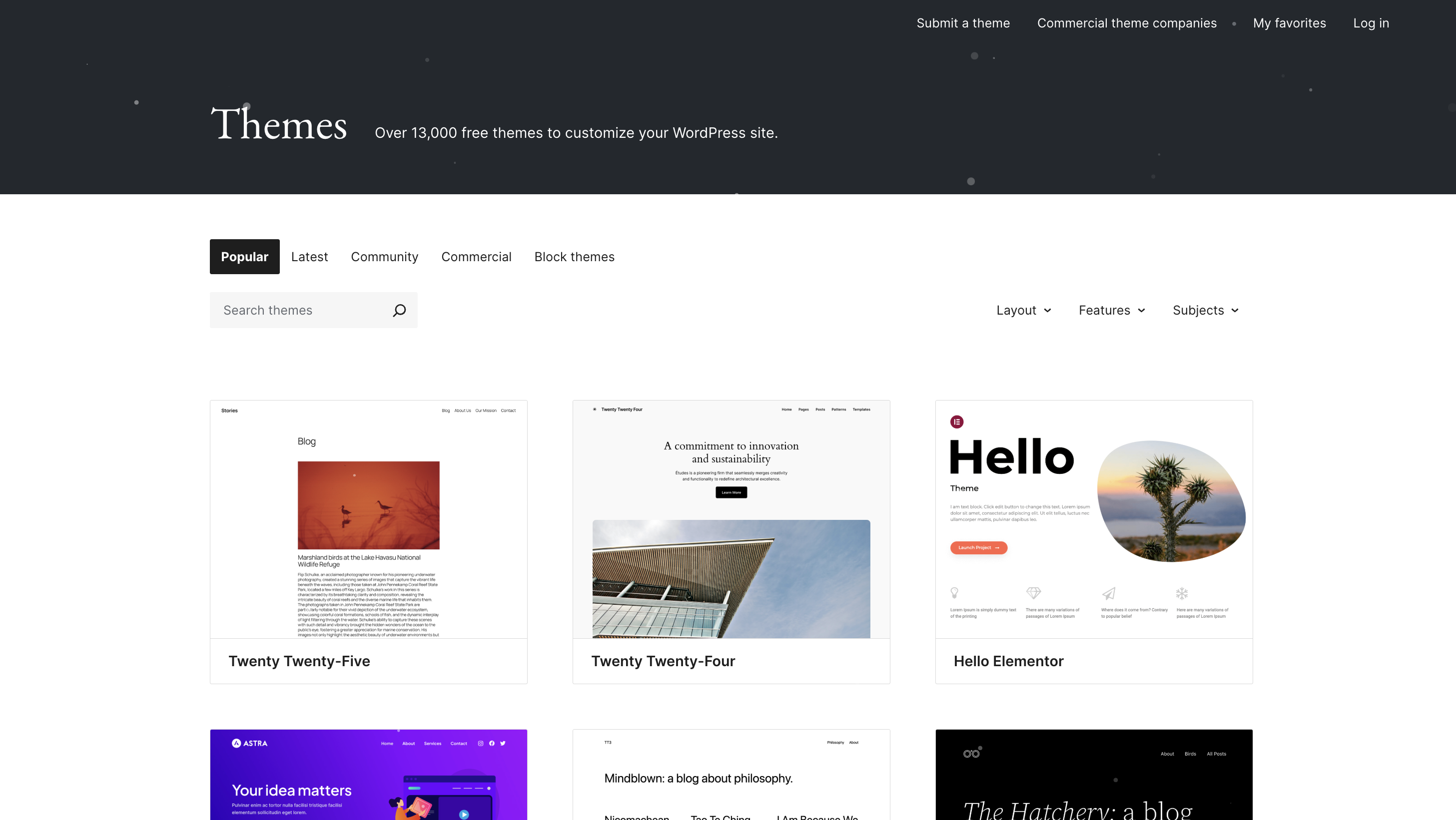Image resolution: width=1456 pixels, height=820 pixels.
Task: Click the Themes page heading
Action: coord(279,124)
